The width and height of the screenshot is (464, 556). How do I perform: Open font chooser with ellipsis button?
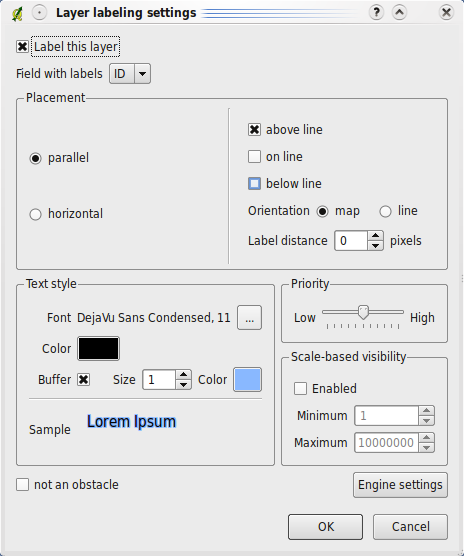249,317
